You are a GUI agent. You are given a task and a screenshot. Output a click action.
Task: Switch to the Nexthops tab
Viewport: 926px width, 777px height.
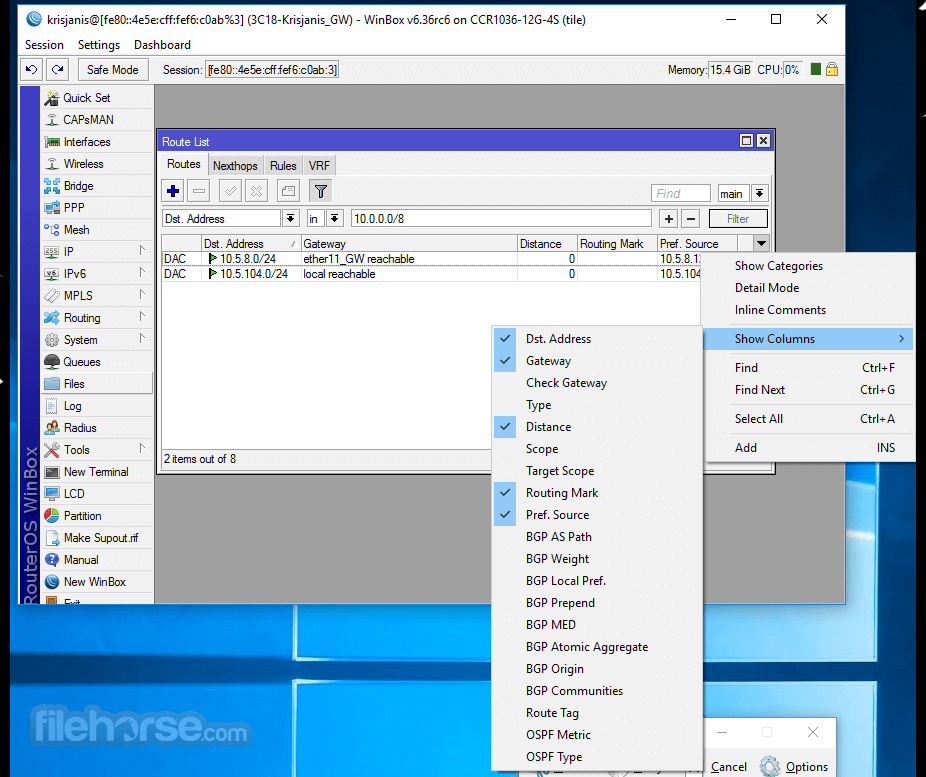235,166
